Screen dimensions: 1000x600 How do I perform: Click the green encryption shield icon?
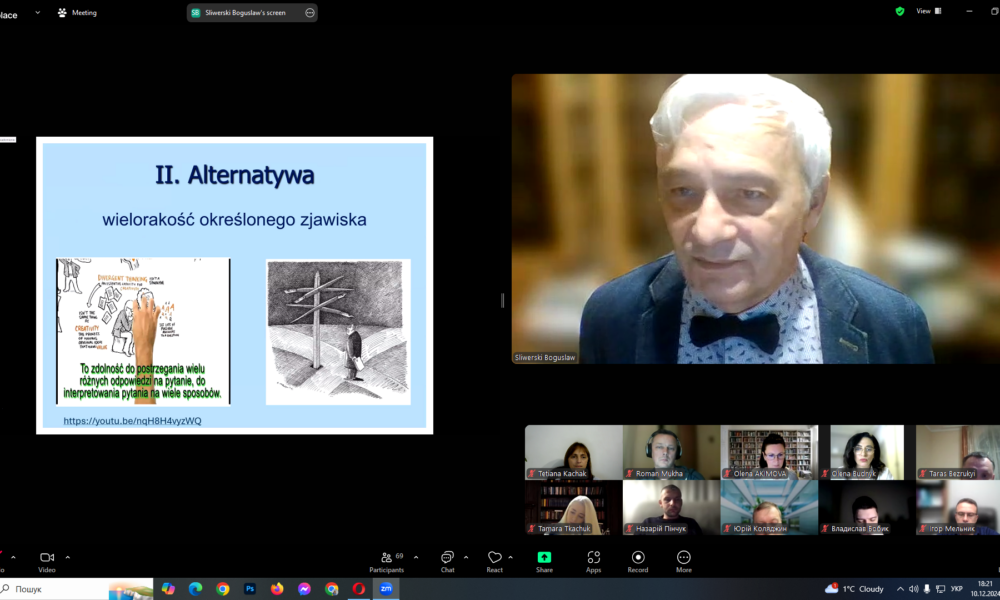(x=900, y=11)
